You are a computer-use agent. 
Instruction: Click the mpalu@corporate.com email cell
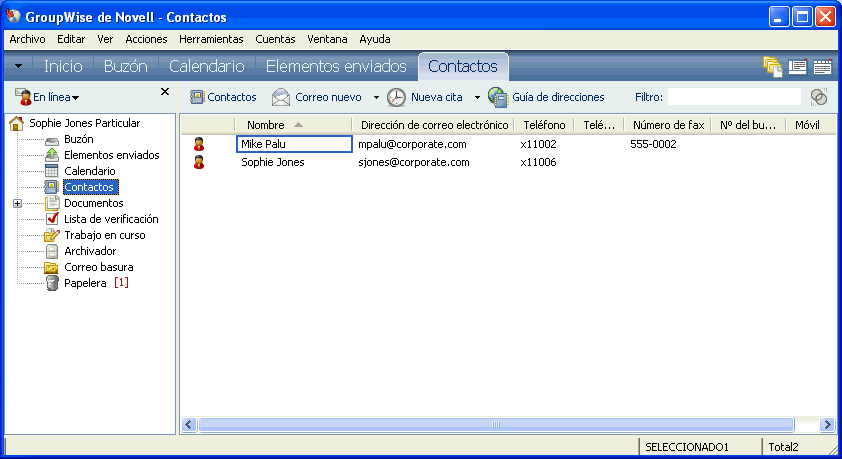click(x=412, y=144)
